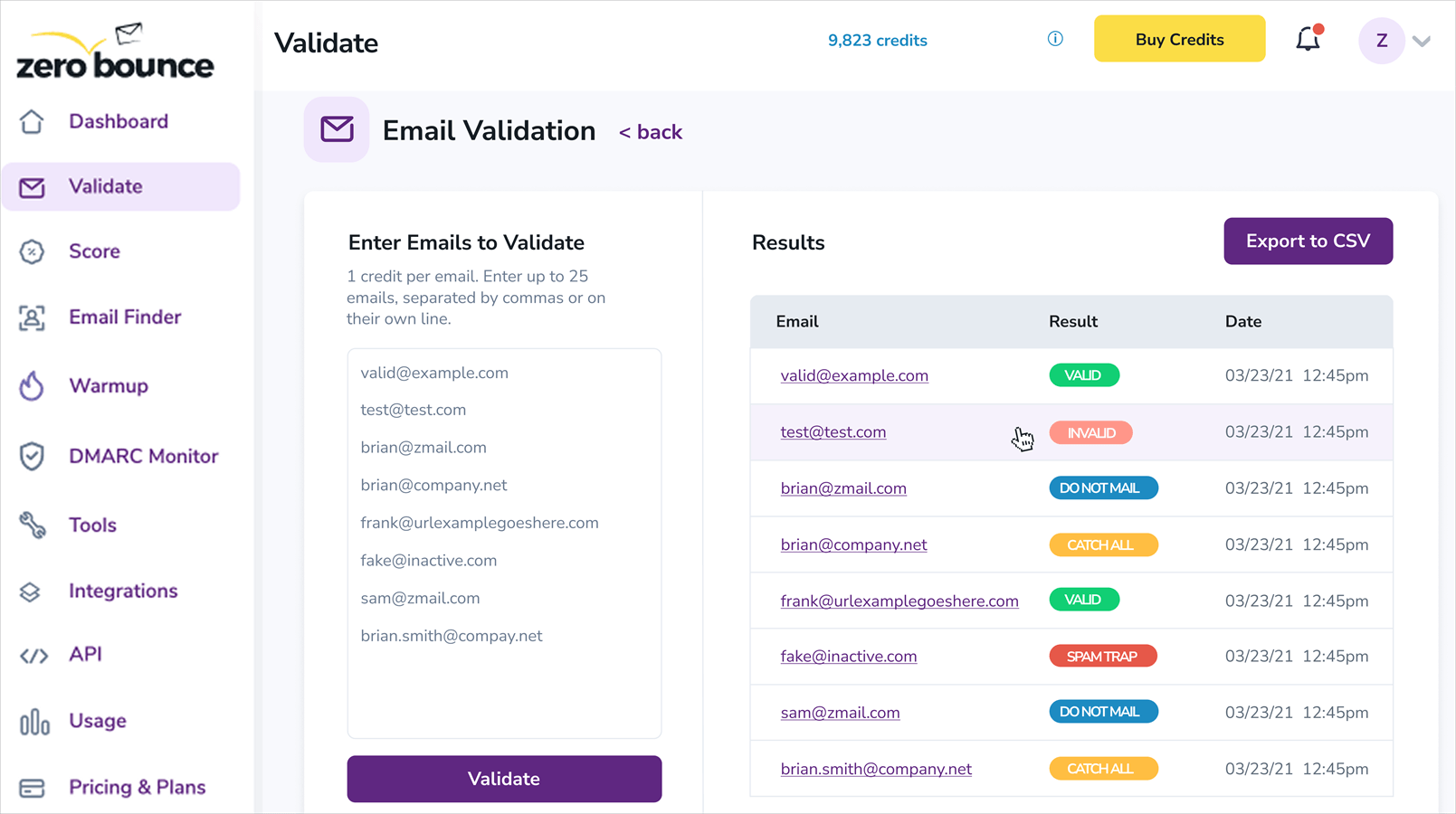This screenshot has width=1456, height=814.
Task: Open the fake@inactive.com result link
Action: coord(848,657)
